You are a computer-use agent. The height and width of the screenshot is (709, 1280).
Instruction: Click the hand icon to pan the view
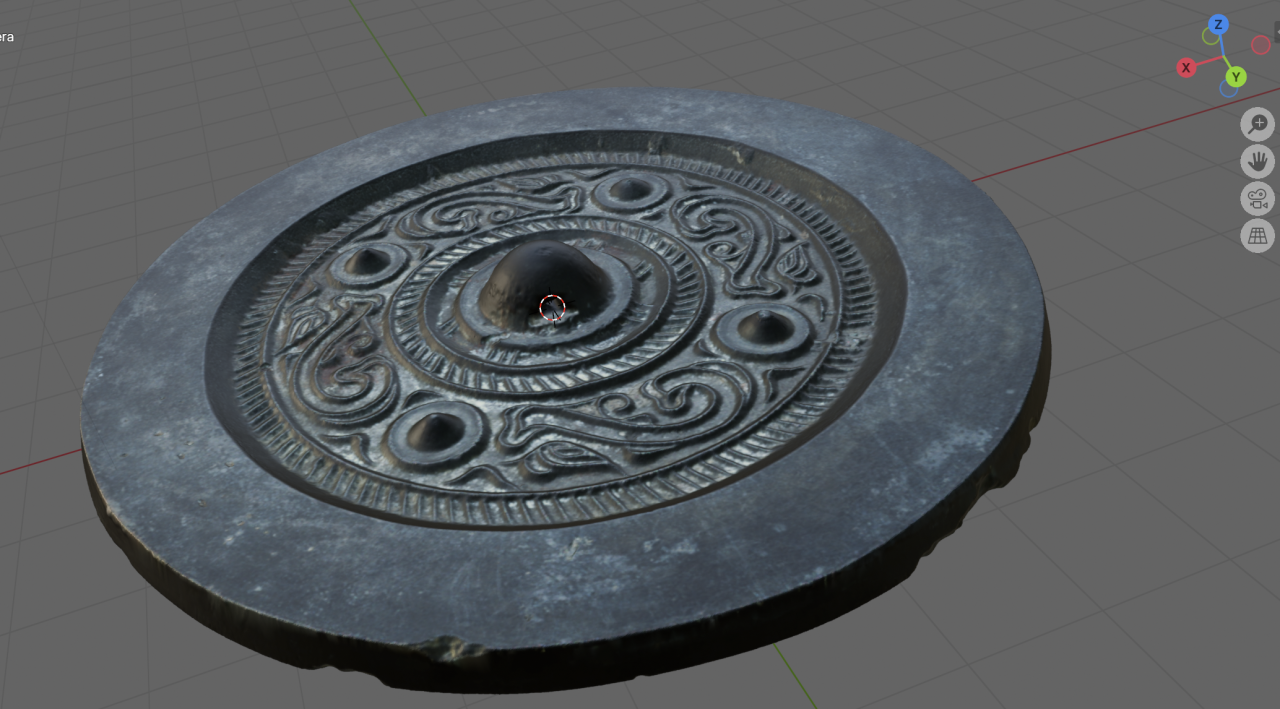coord(1257,161)
